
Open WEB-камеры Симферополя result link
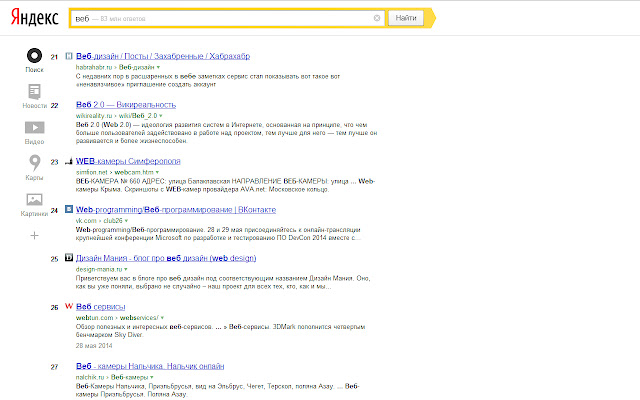[126, 160]
